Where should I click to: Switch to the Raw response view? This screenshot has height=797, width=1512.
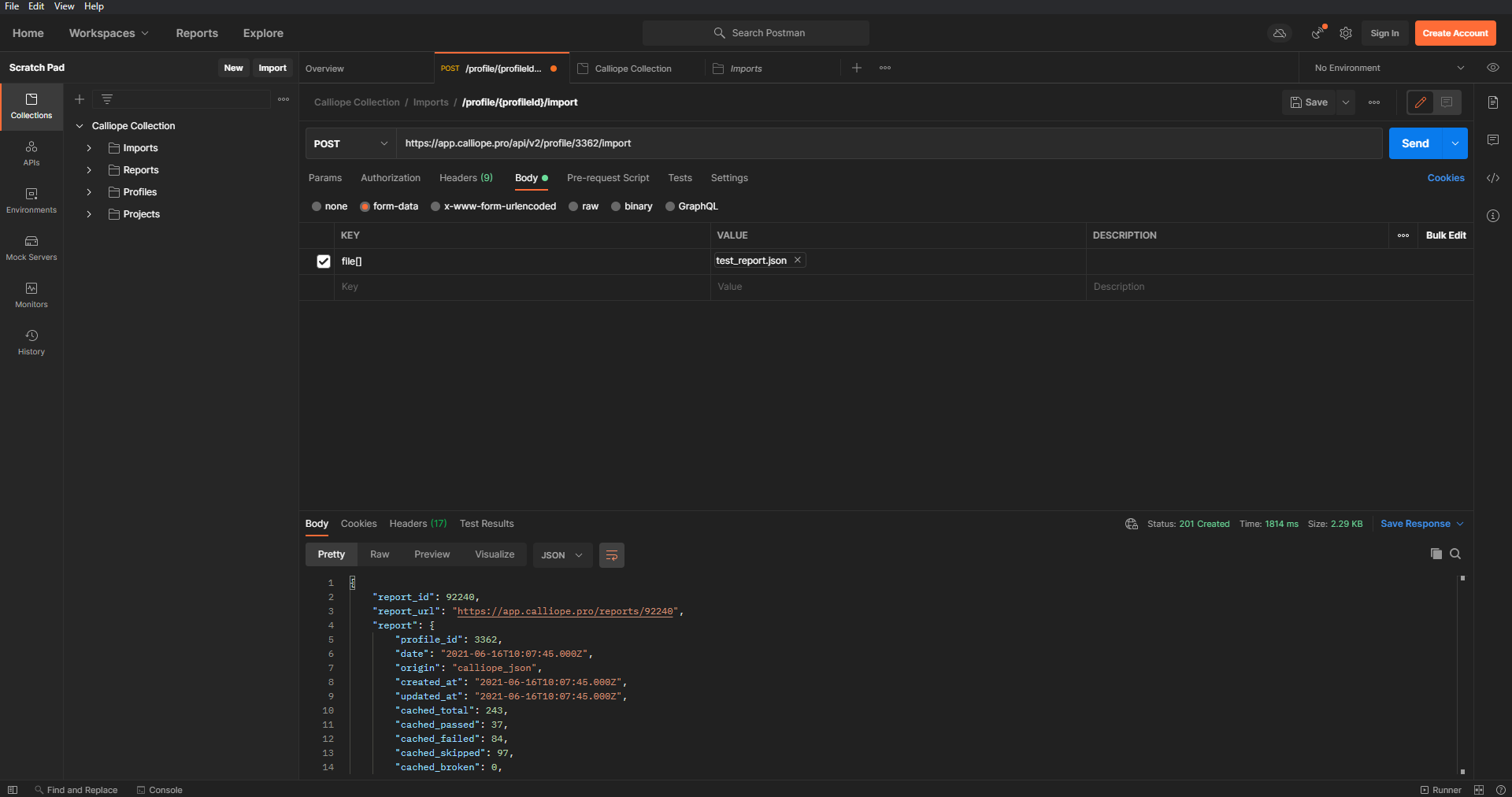pyautogui.click(x=380, y=554)
